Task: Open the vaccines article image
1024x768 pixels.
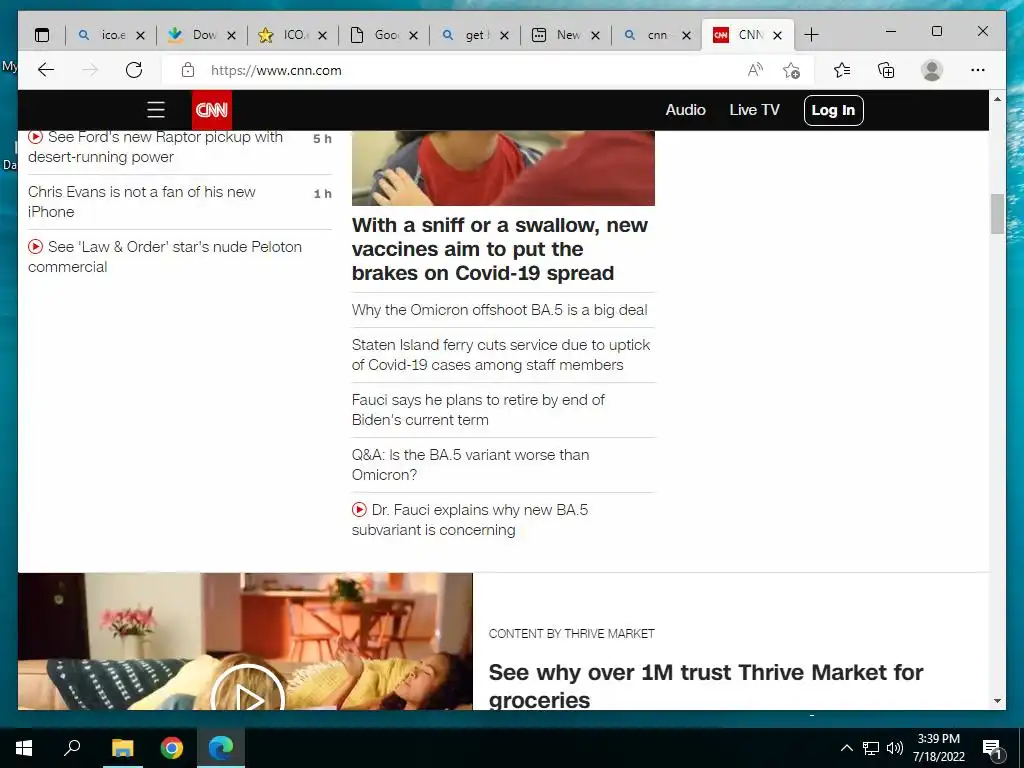Action: (503, 168)
